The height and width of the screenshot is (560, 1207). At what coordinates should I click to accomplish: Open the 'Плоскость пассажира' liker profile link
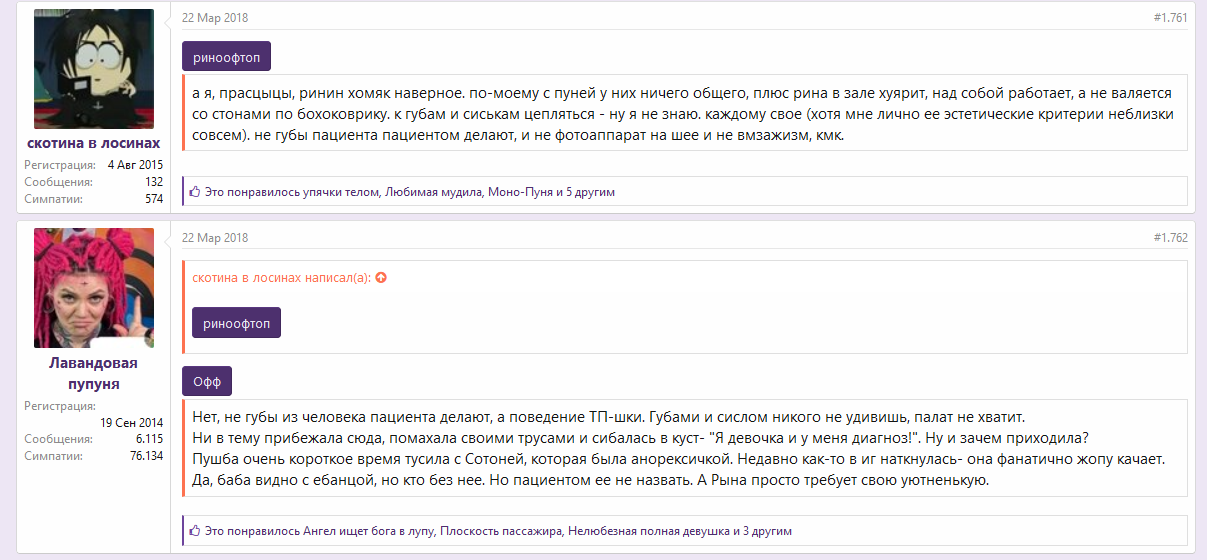pos(501,531)
